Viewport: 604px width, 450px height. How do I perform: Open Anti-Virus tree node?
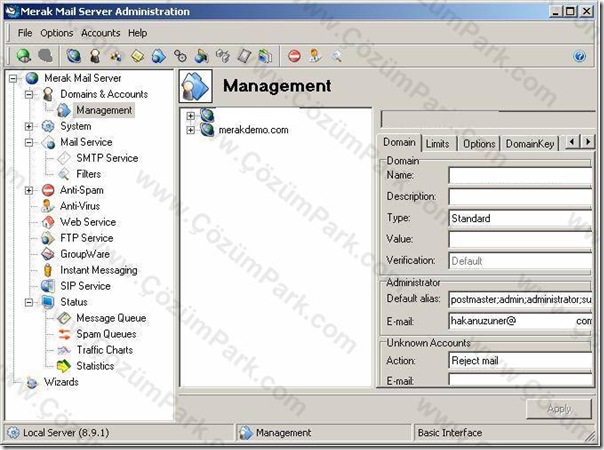80,206
